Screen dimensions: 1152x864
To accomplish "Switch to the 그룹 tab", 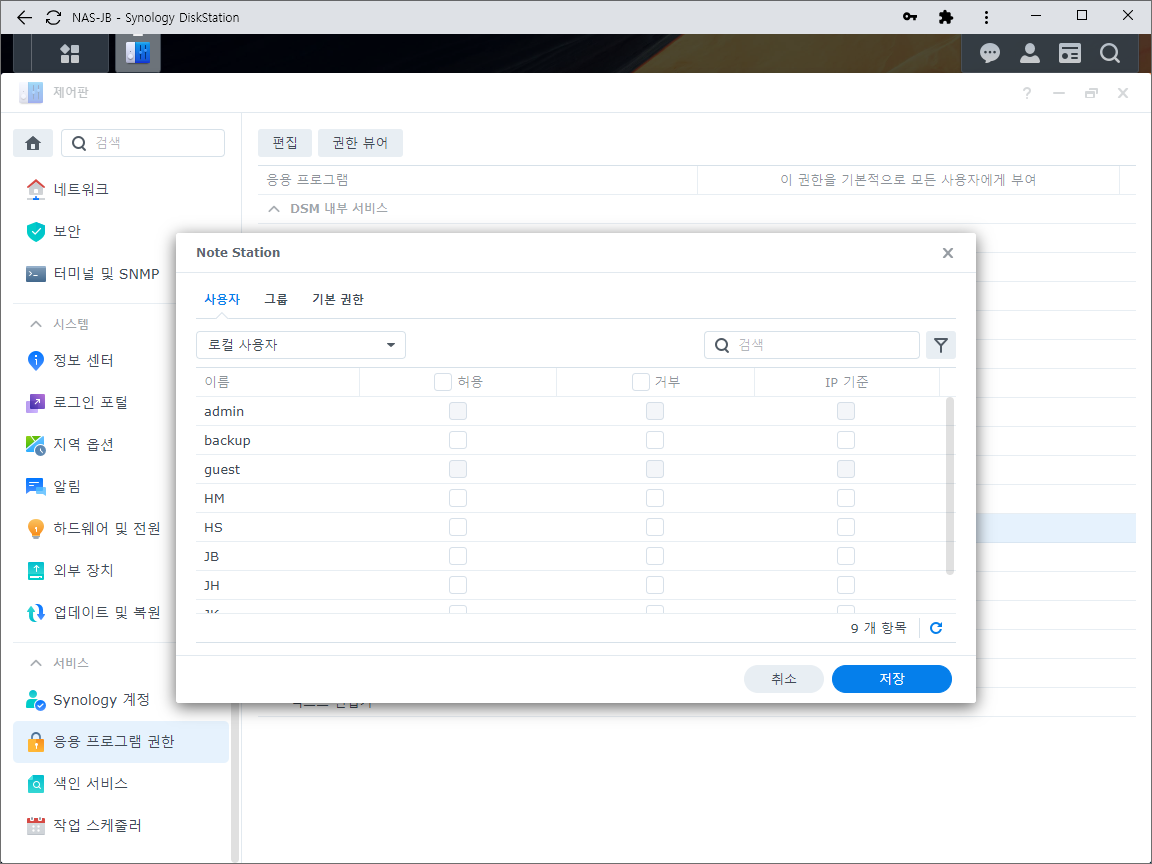I will coord(276,300).
